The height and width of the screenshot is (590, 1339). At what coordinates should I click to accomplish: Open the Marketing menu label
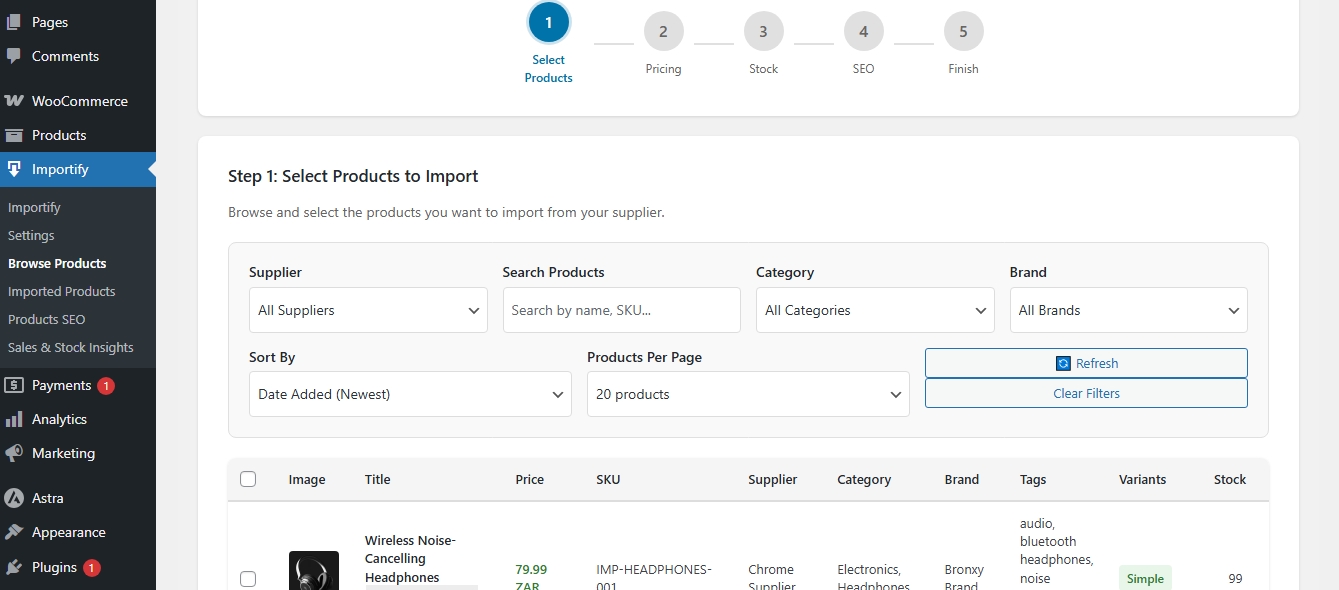pos(63,453)
